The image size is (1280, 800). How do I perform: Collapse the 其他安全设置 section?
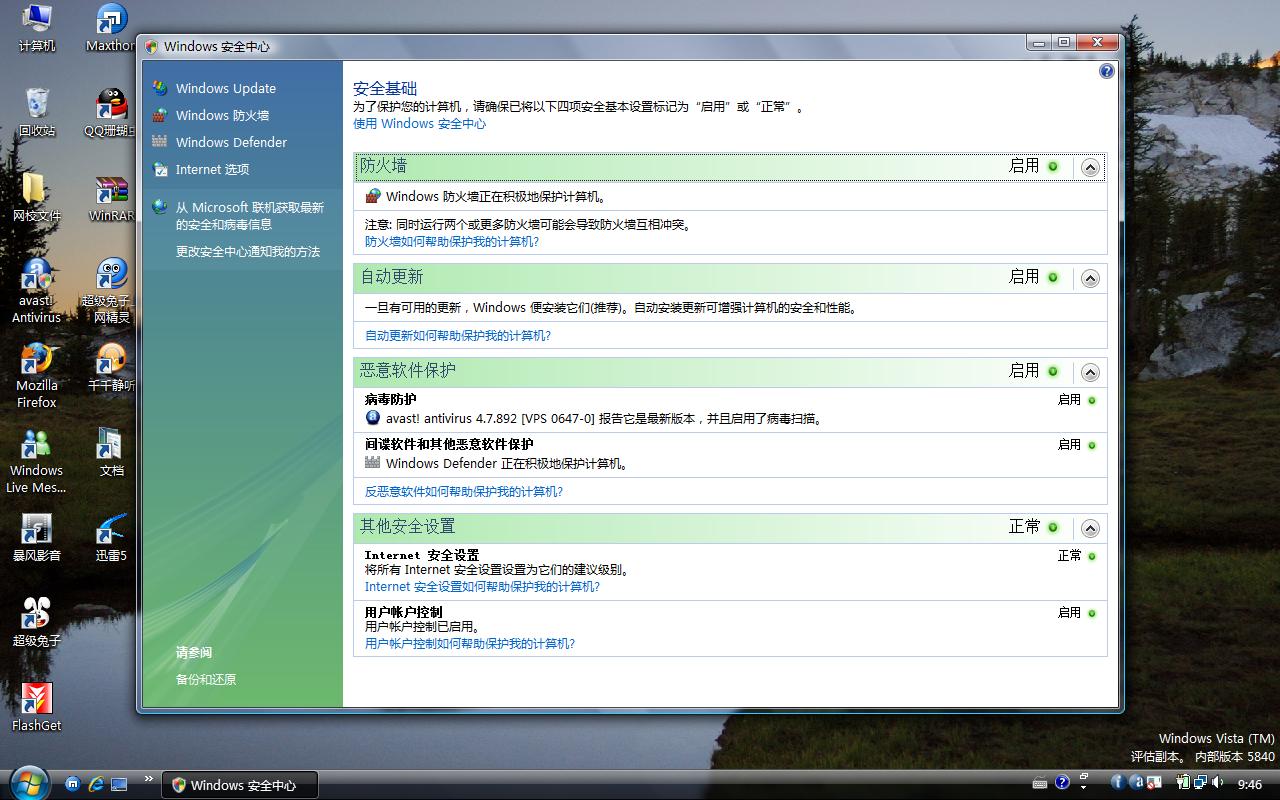(1090, 528)
